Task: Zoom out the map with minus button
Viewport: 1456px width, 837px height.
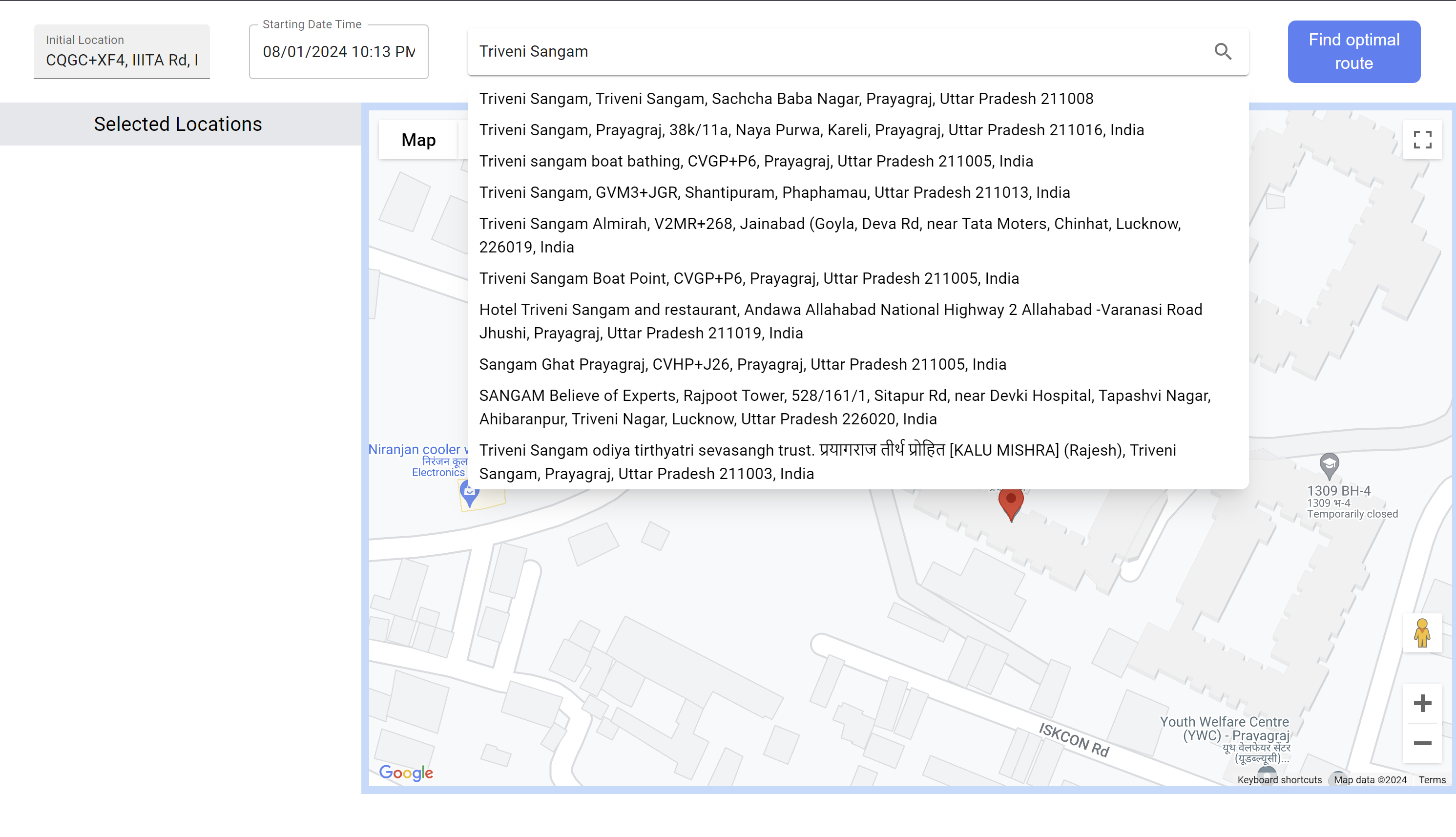Action: click(x=1422, y=743)
